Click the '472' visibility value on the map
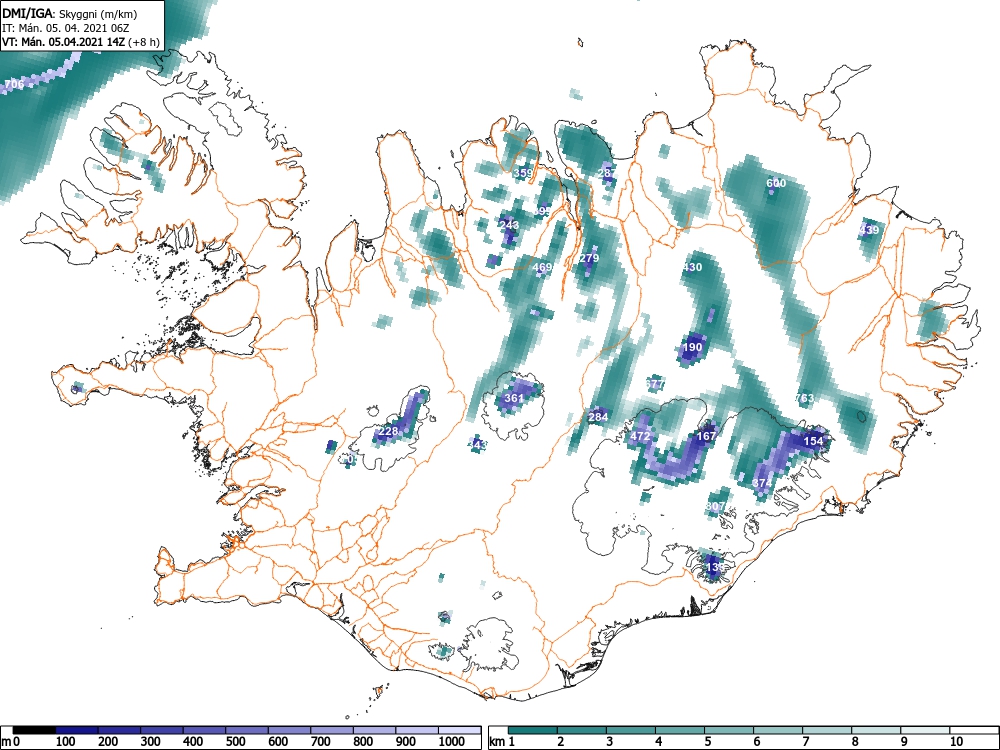The width and height of the screenshot is (1000, 750). tap(640, 436)
